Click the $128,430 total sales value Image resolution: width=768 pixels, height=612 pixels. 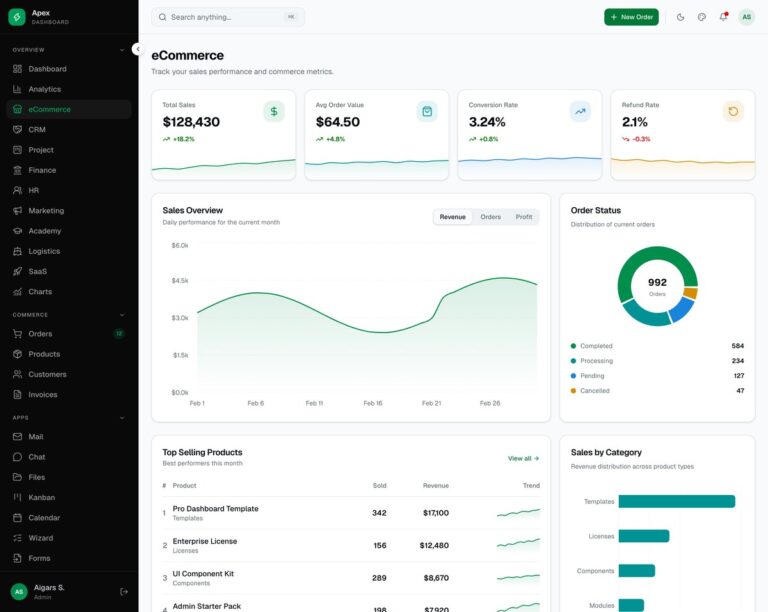coord(191,122)
